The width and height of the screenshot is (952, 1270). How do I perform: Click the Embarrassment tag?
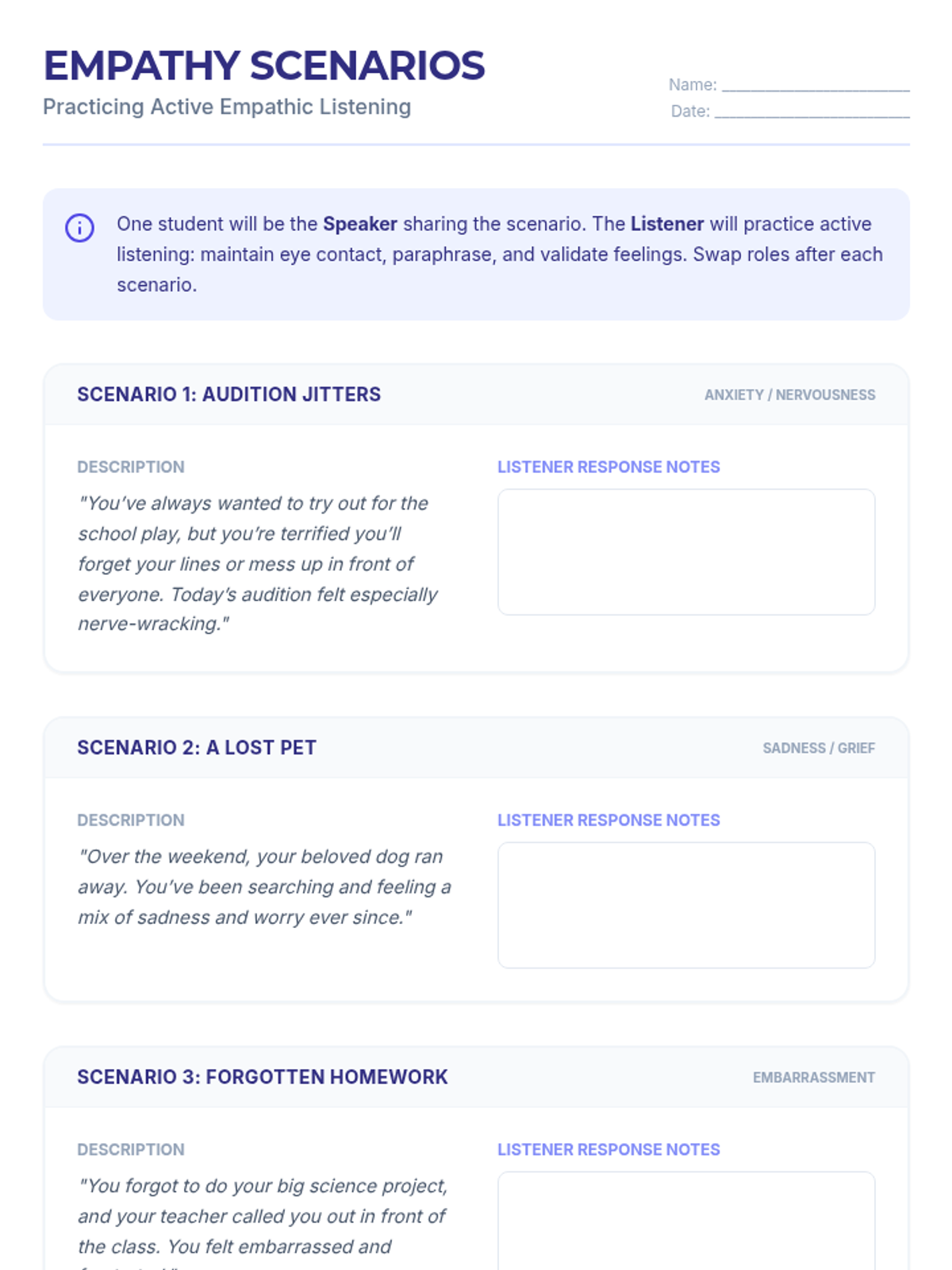point(814,1078)
